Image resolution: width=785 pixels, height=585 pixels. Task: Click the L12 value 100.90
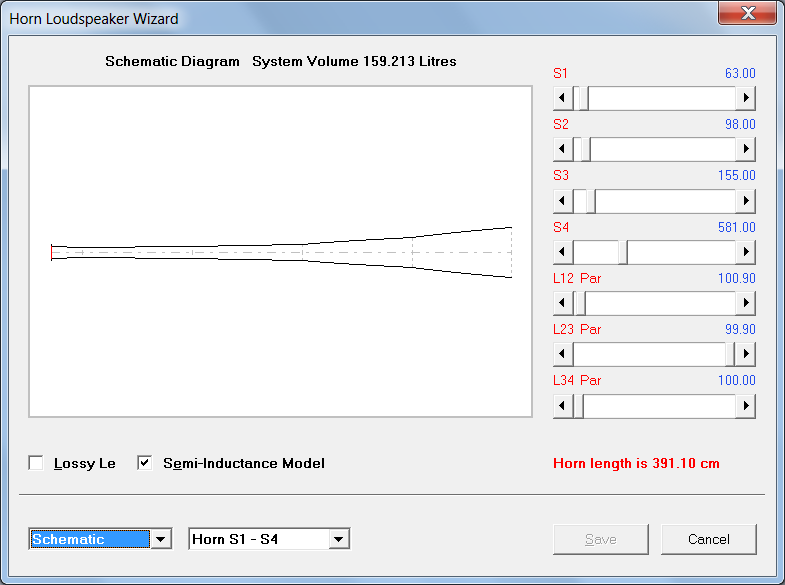tap(736, 278)
